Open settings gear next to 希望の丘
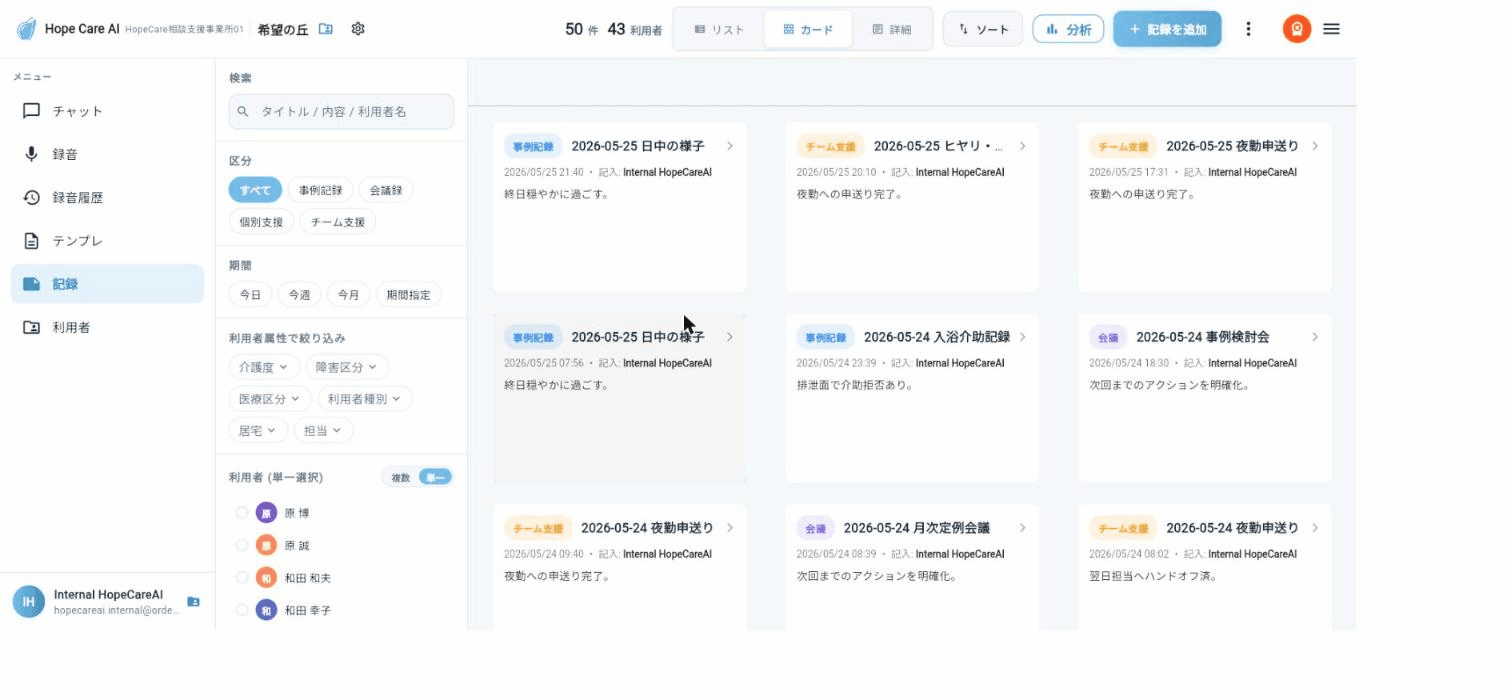 358,29
